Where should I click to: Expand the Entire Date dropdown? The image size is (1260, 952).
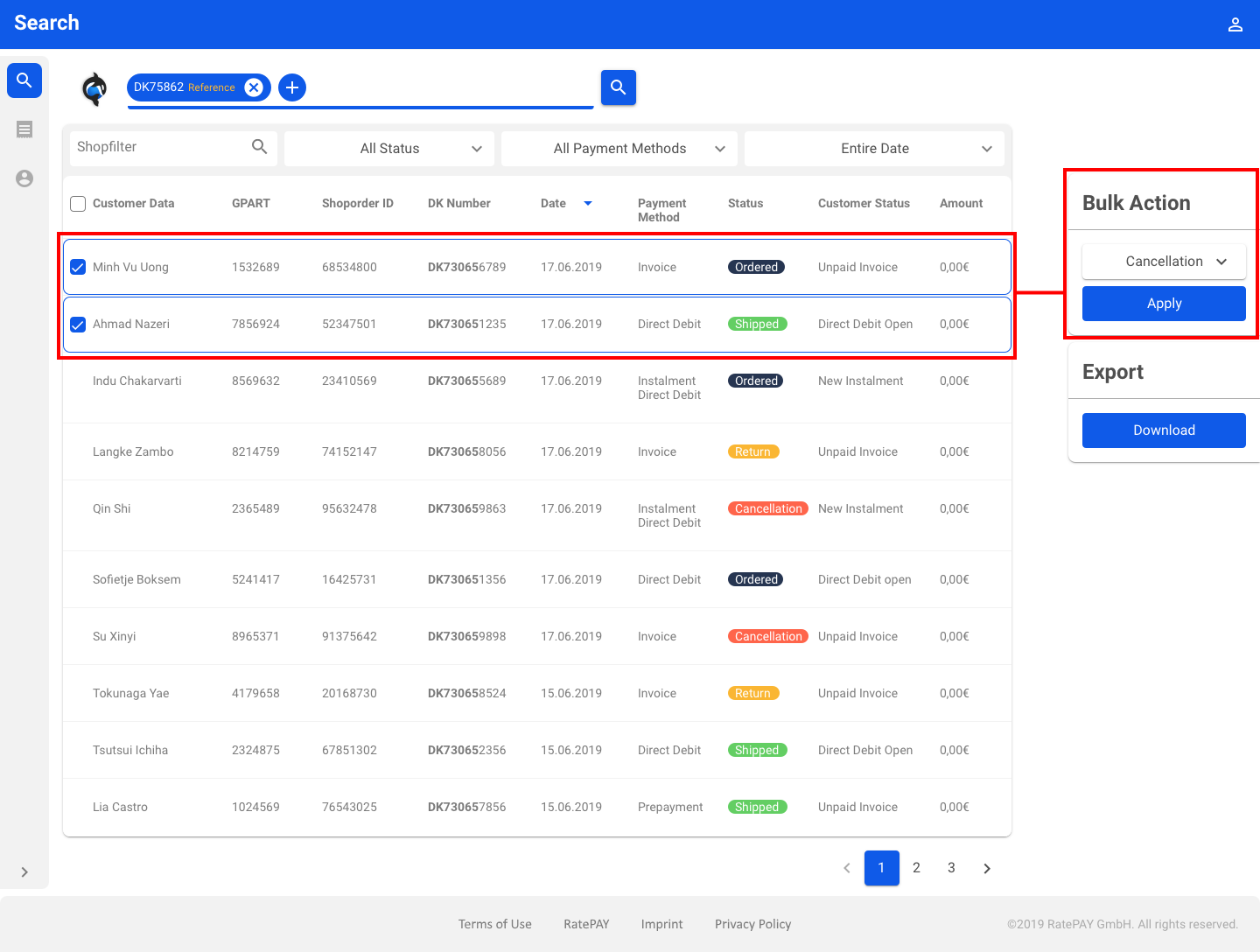[874, 149]
